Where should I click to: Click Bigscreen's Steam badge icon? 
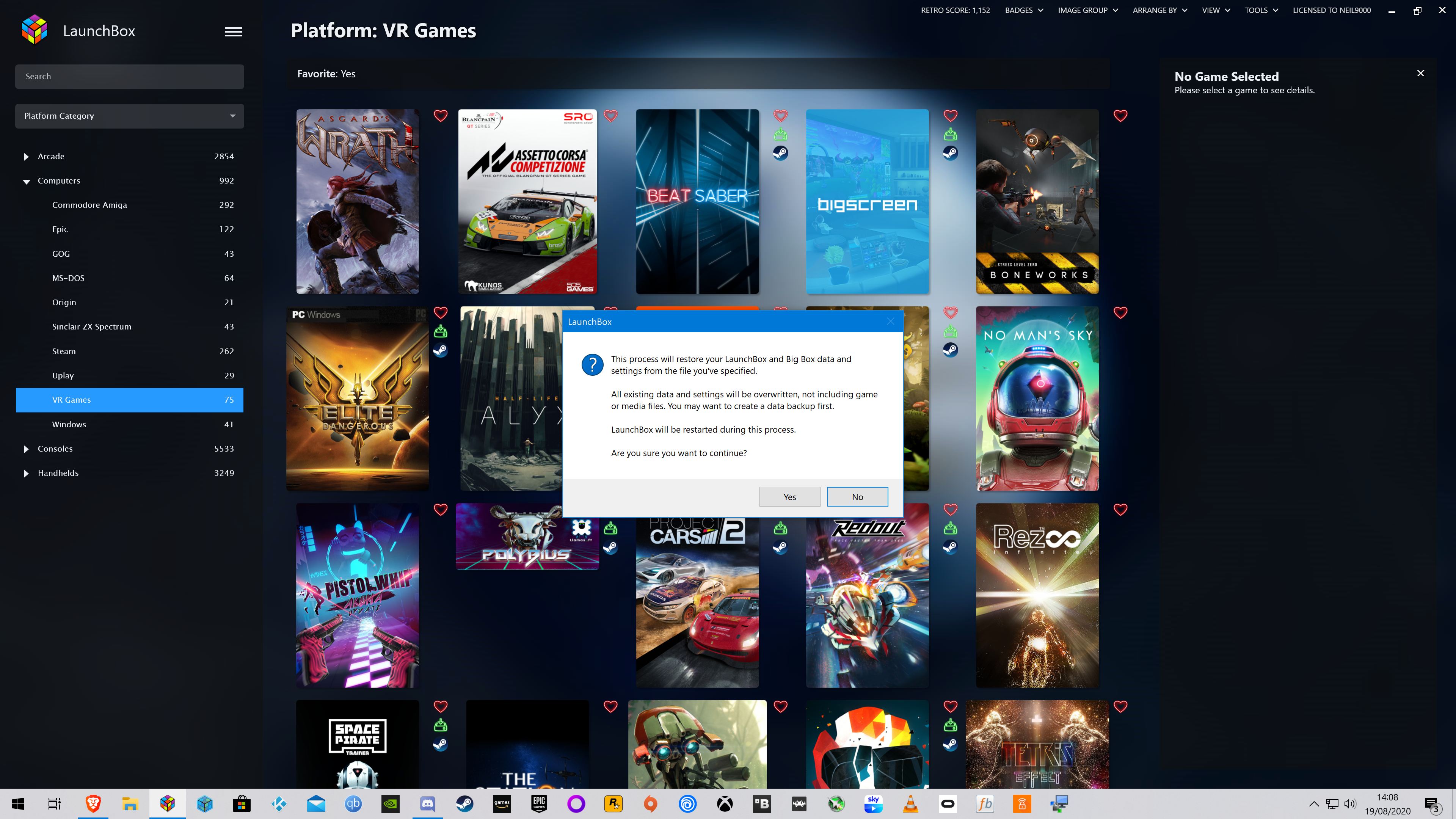pos(951,152)
